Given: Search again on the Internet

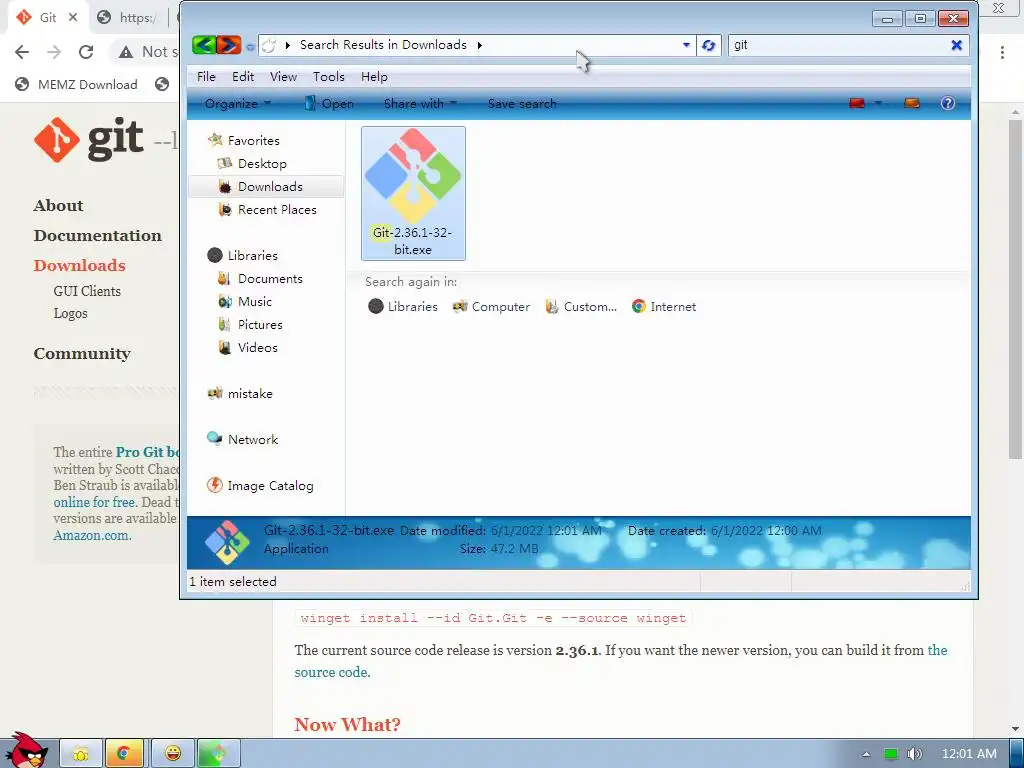Looking at the screenshot, I should point(664,306).
